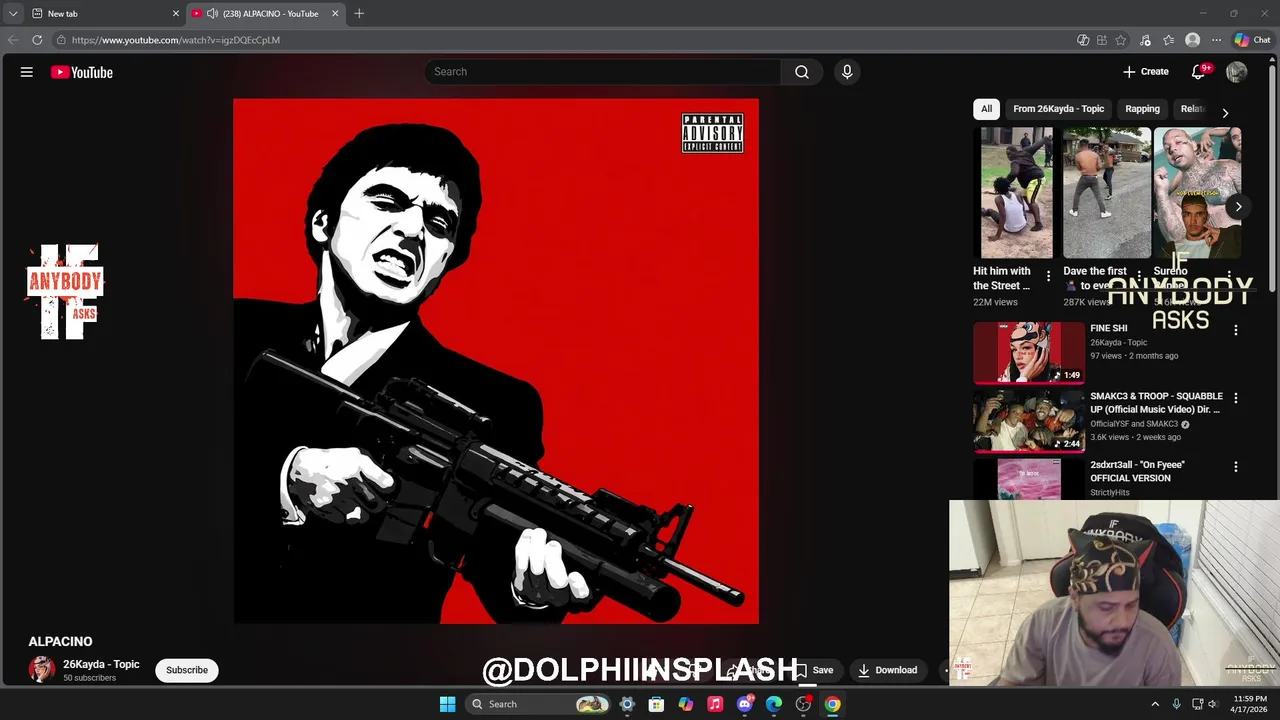Mute the tab via speaker icon on ALPACINO tab

tap(212, 13)
